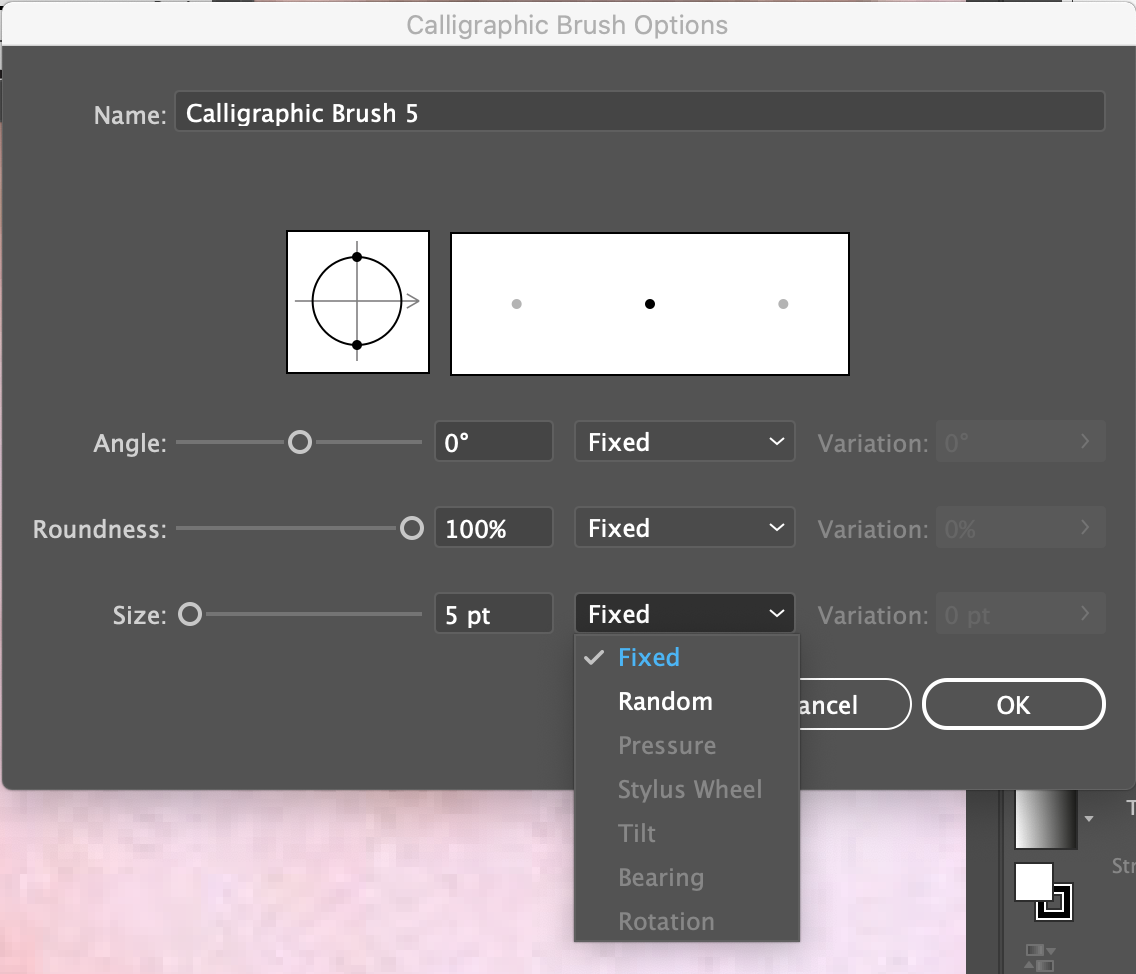Click the brush Name input field

(x=640, y=111)
